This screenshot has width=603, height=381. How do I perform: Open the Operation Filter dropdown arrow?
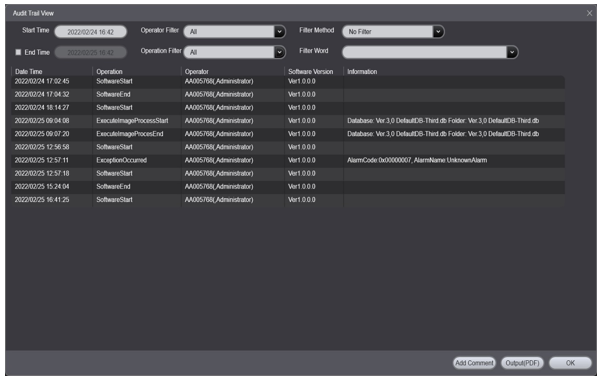[x=280, y=52]
